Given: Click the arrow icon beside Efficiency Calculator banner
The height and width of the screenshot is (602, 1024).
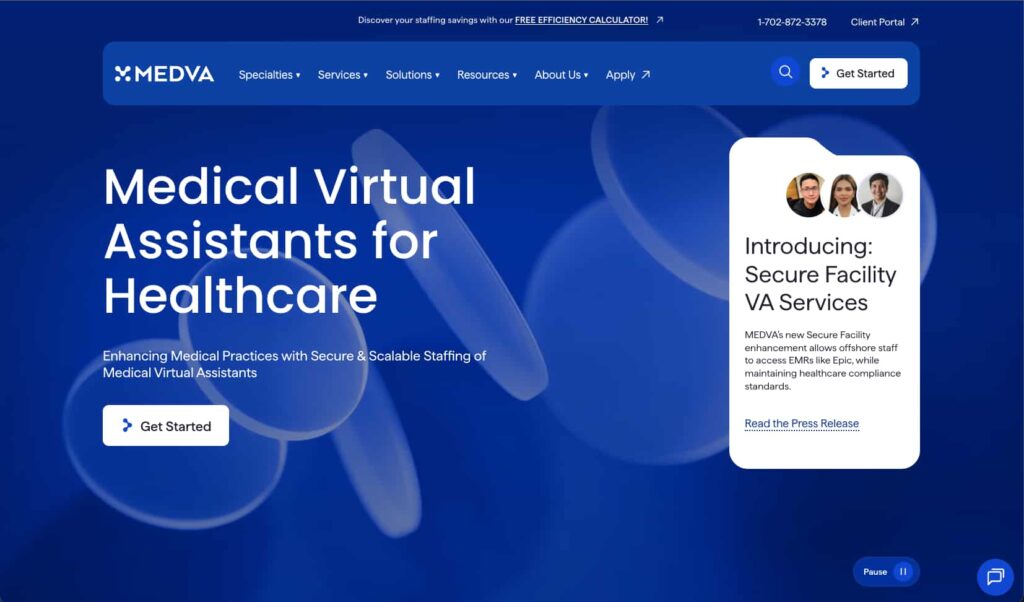Looking at the screenshot, I should pos(660,20).
